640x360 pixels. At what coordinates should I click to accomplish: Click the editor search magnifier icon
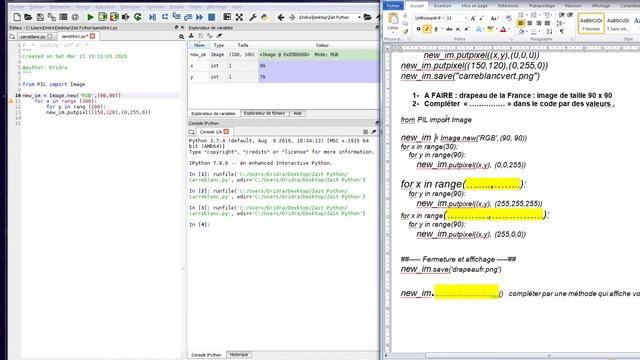[x=181, y=37]
